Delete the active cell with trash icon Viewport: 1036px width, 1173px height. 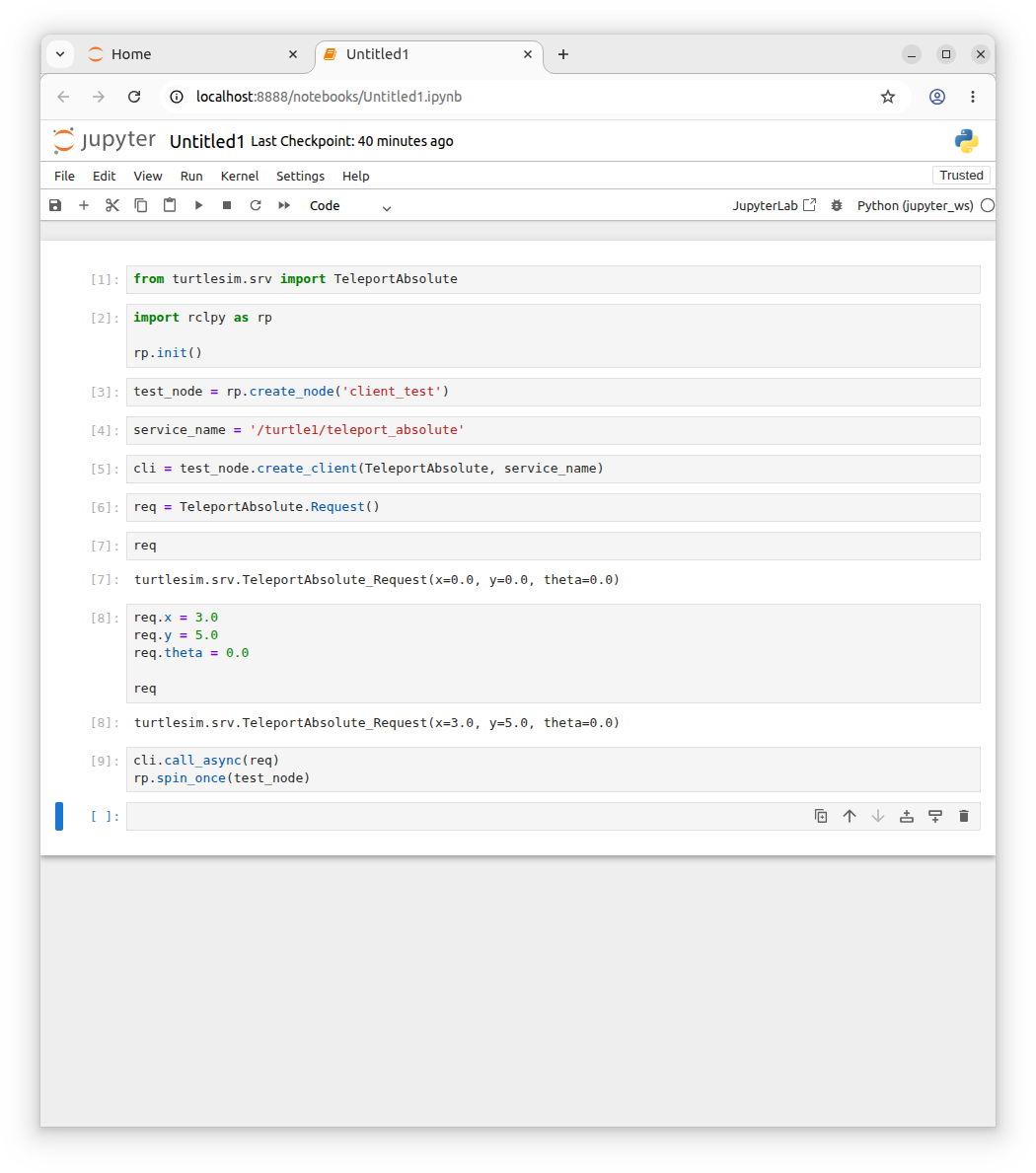(x=963, y=816)
